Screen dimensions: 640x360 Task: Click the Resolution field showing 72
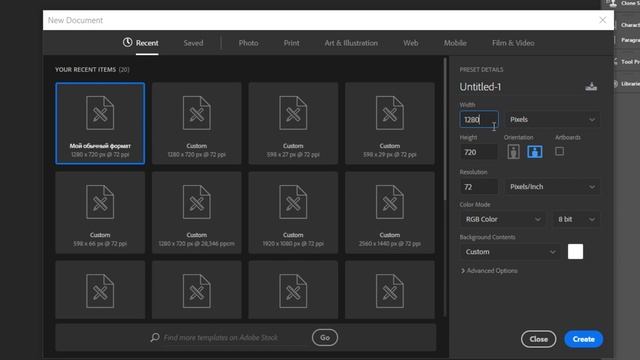coord(479,187)
